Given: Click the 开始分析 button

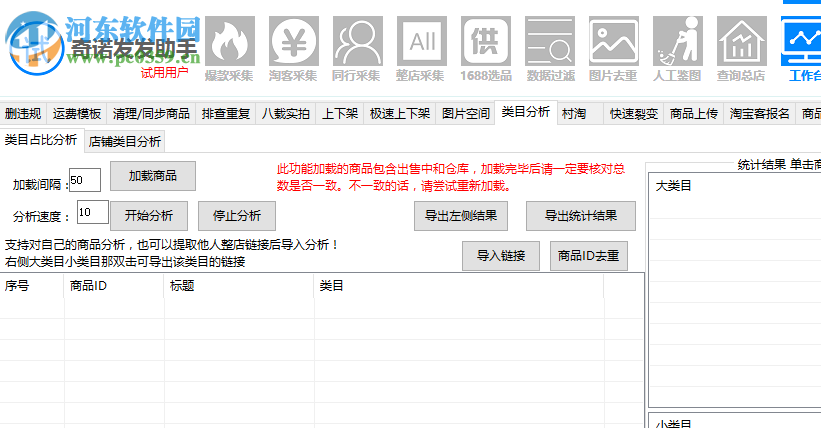Looking at the screenshot, I should coord(149,216).
